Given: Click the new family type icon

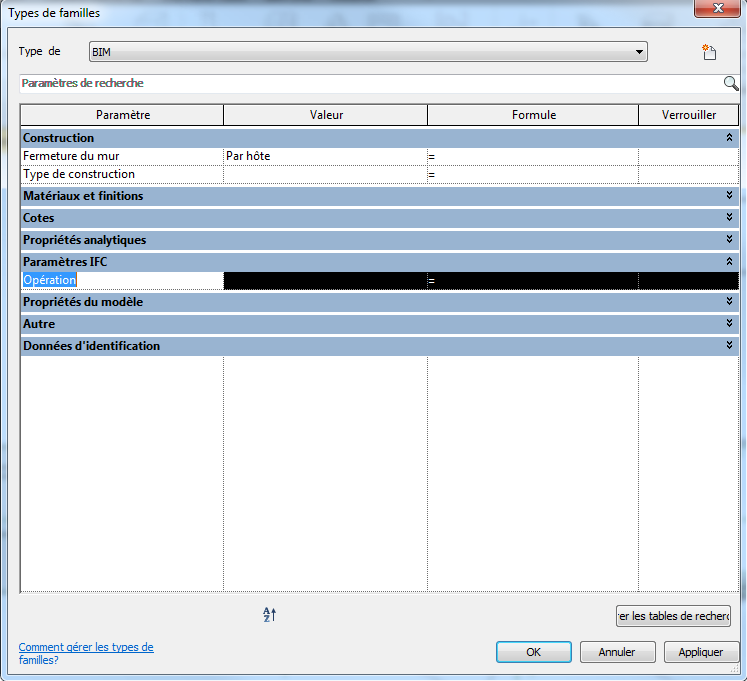Looking at the screenshot, I should click(x=709, y=53).
